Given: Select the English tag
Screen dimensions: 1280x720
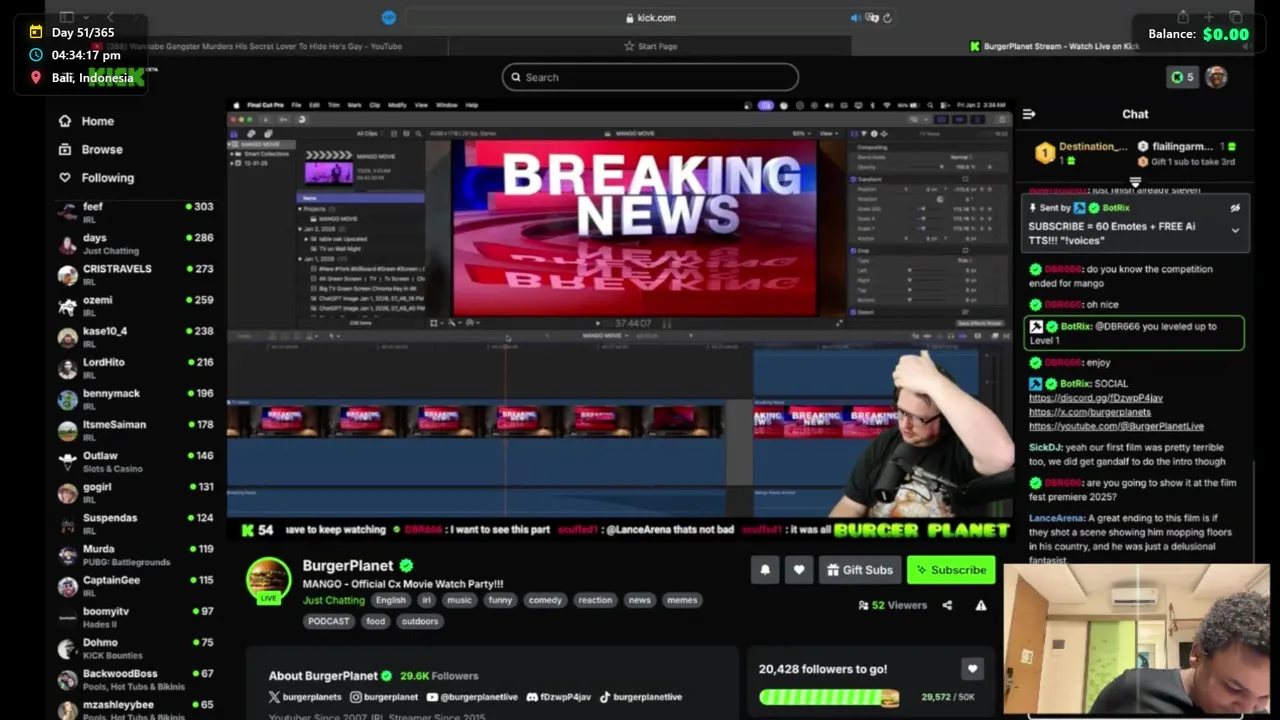Looking at the screenshot, I should click(391, 600).
